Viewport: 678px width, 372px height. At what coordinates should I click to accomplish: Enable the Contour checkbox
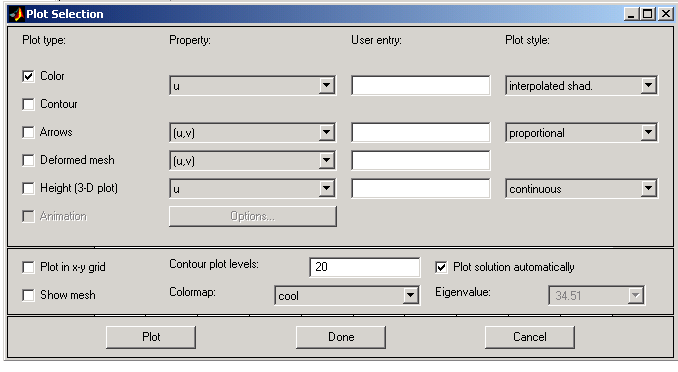[x=28, y=104]
